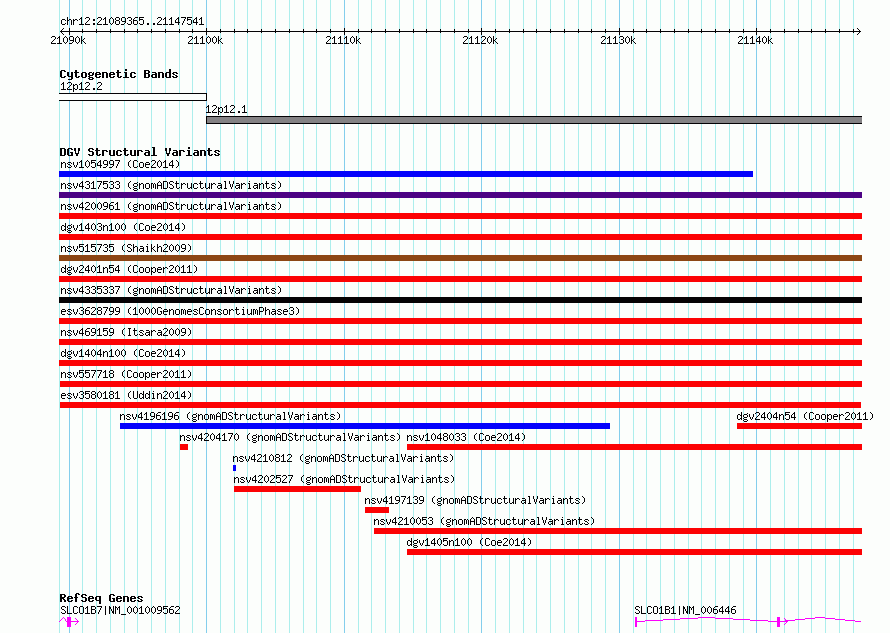Open the dgv1403n100 (Coe2014) label
This screenshot has width=890, height=633.
point(123,227)
